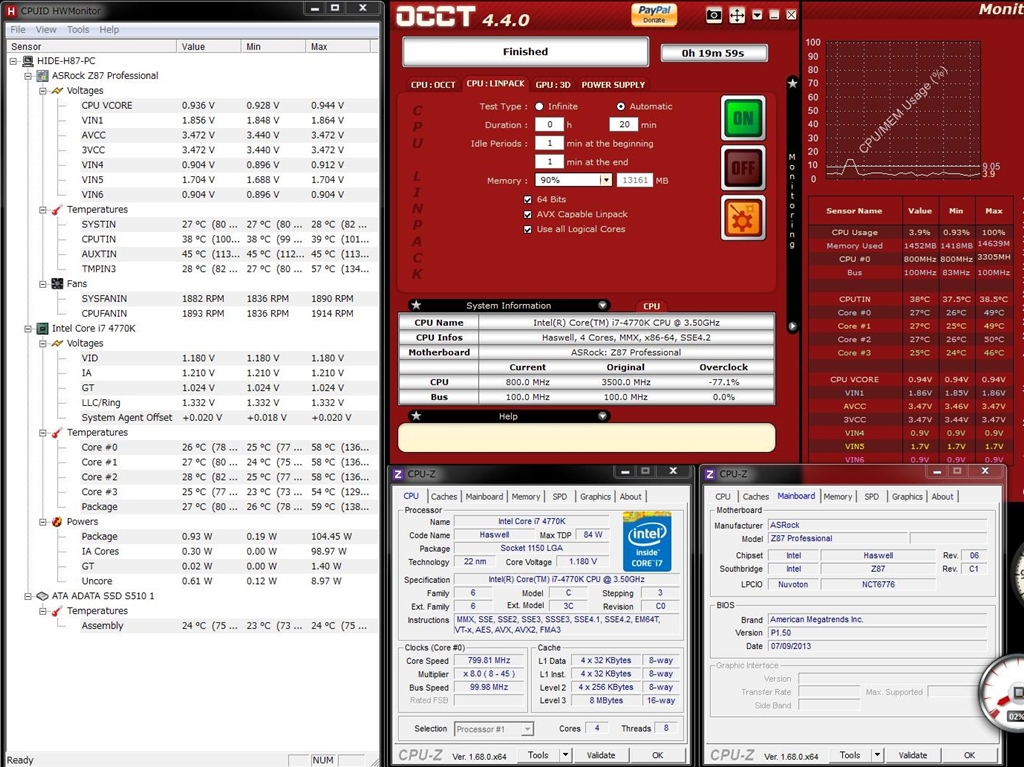
Task: Click the OCCT move window crosshair icon
Action: coord(737,15)
